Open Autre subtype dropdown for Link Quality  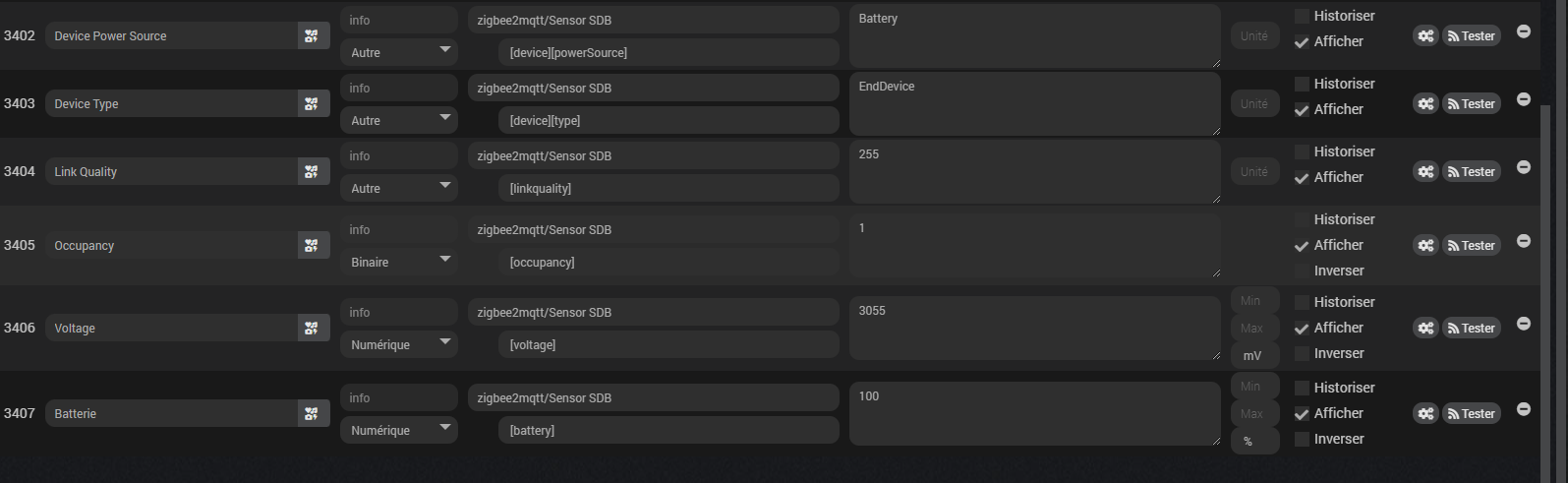[x=398, y=189]
